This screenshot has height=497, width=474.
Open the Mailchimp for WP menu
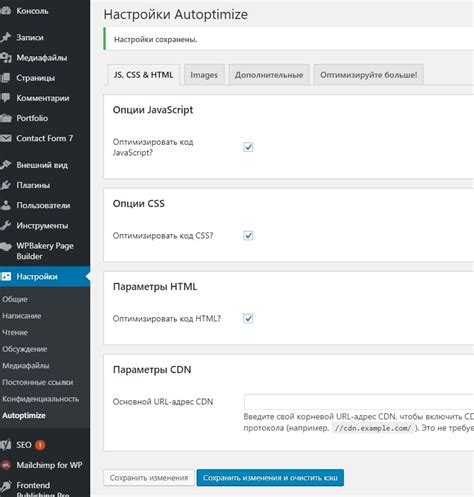[x=45, y=465]
